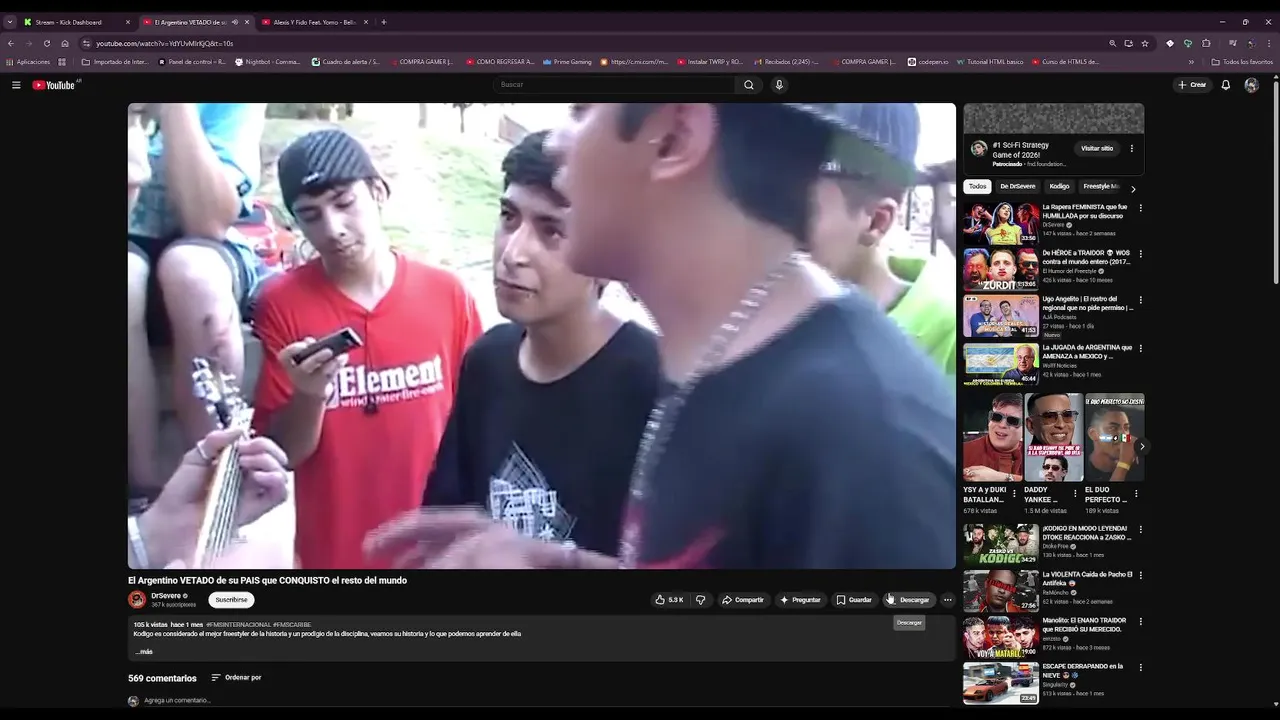1280x720 pixels.
Task: Ask about the video with Preguntar
Action: [x=800, y=600]
